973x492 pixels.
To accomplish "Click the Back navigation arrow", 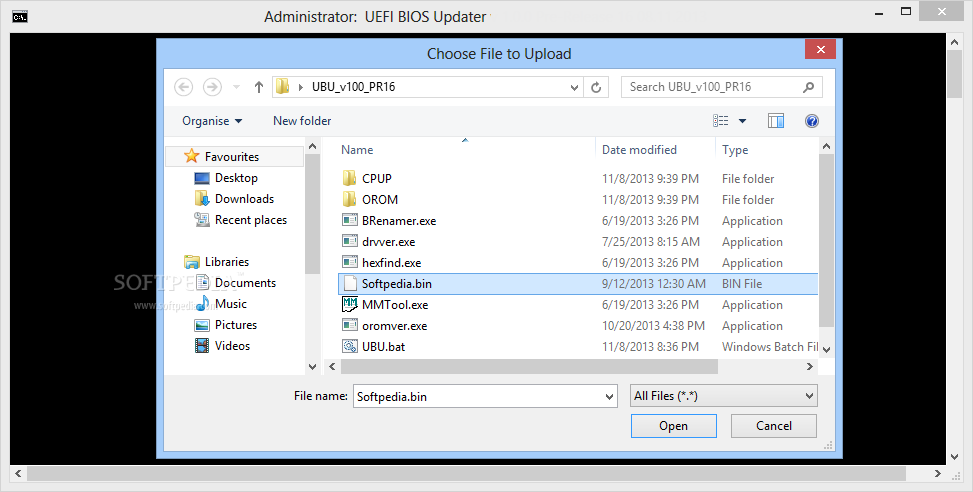I will click(183, 87).
